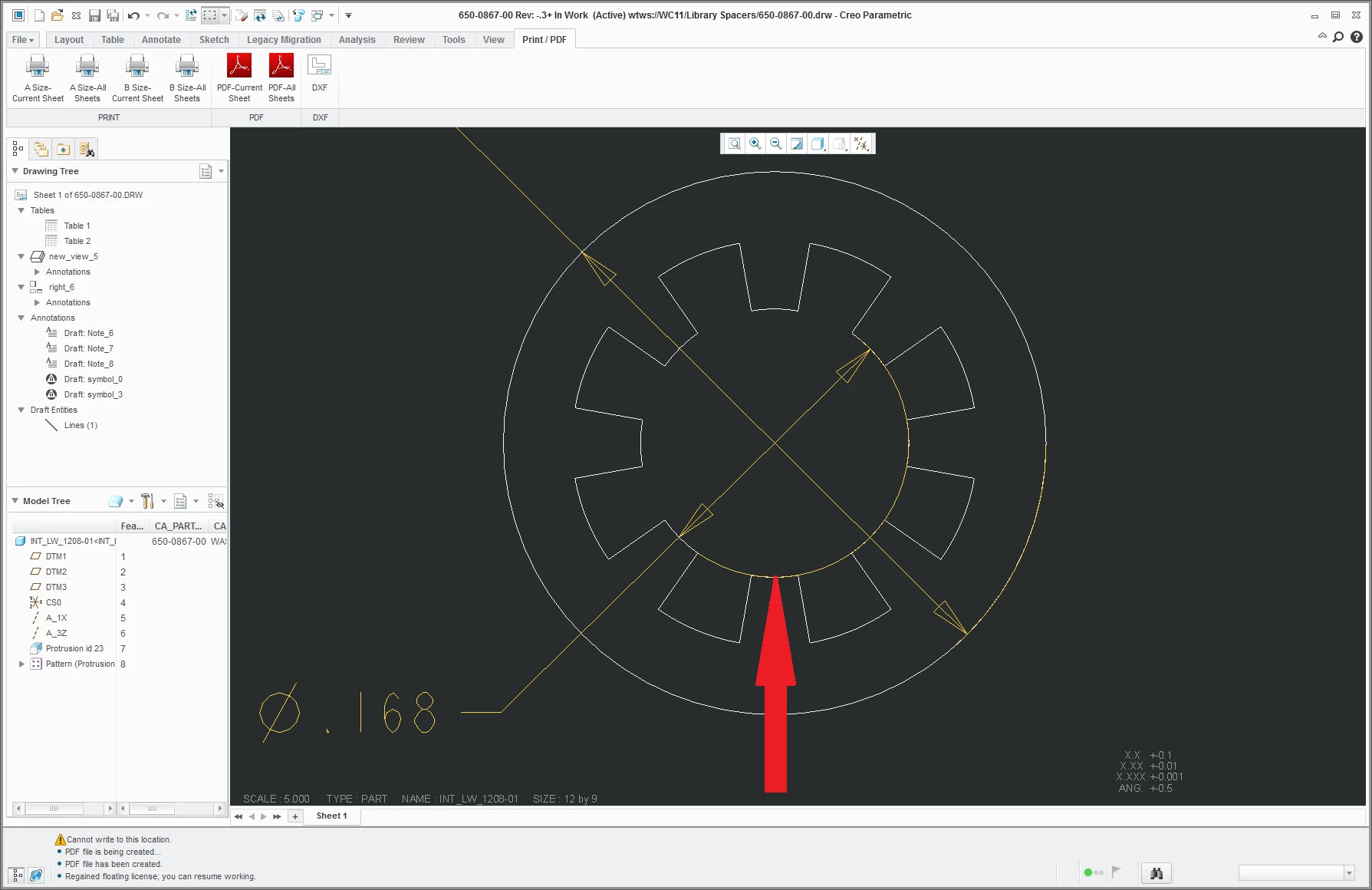Switch to the Annotate ribbon tab
The height and width of the screenshot is (890, 1372).
(x=161, y=40)
